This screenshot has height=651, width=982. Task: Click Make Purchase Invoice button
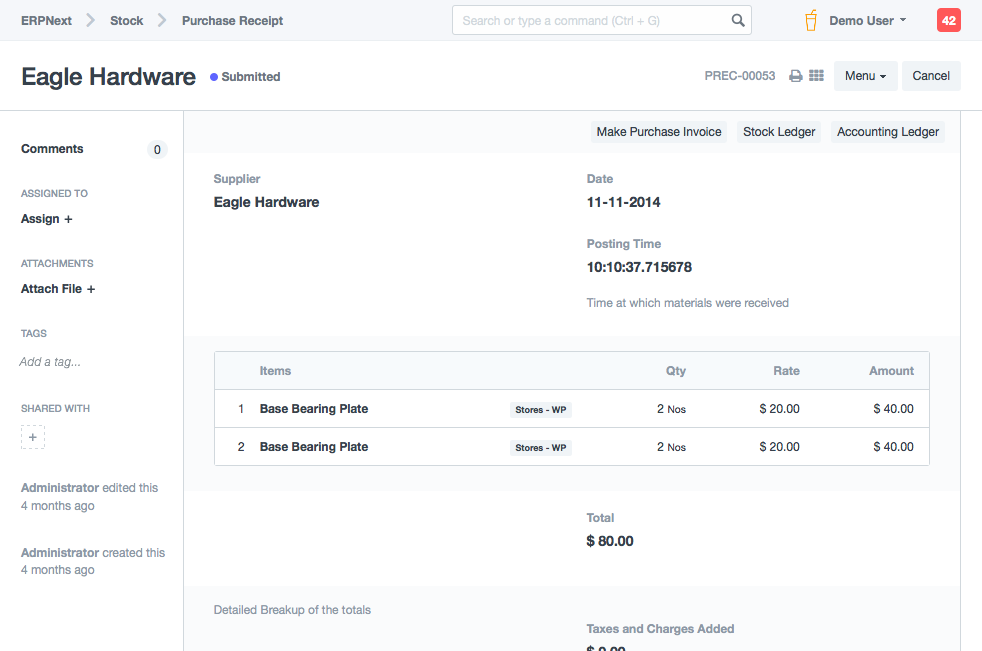(659, 132)
